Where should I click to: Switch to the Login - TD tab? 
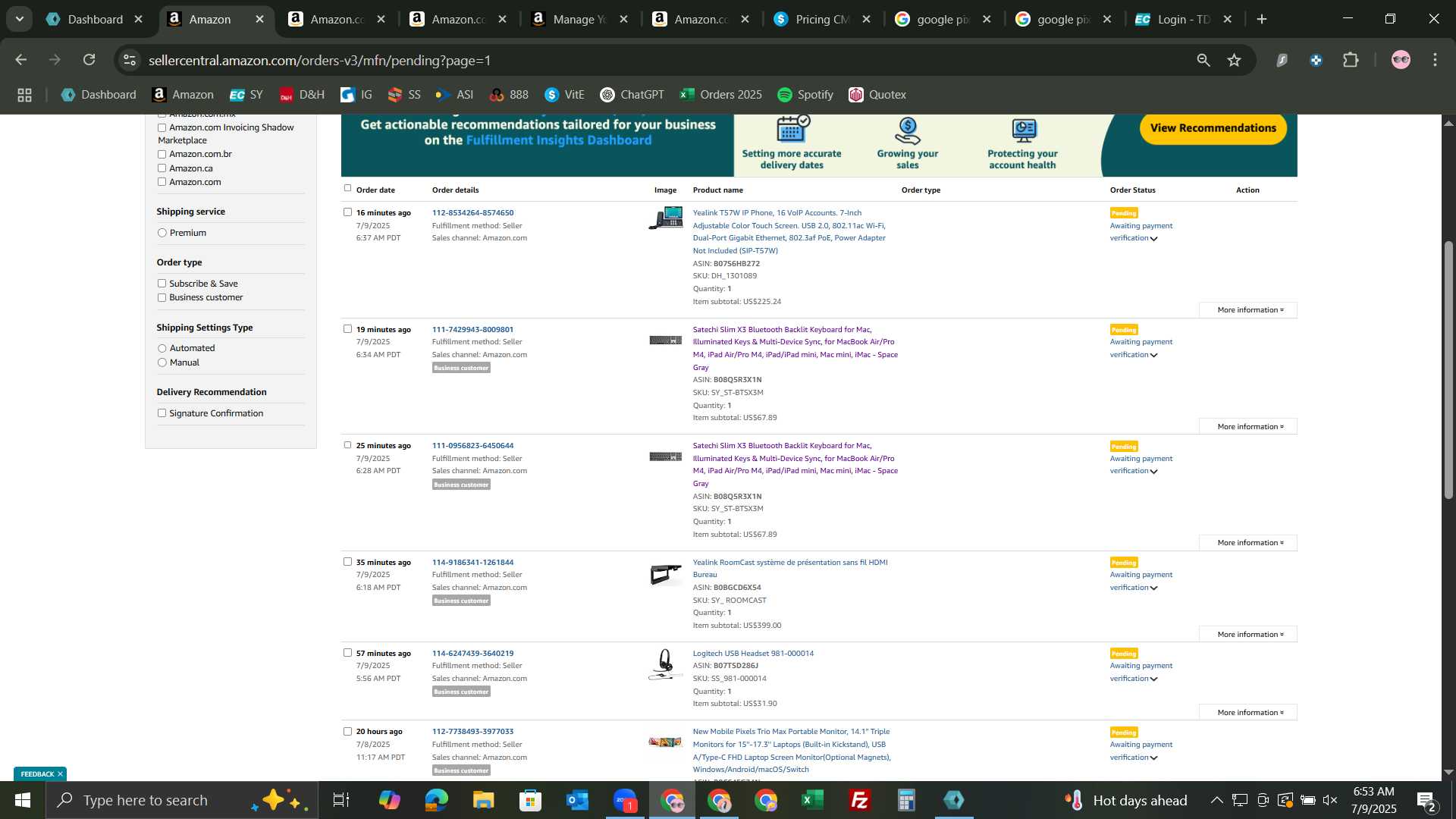pos(1183,19)
